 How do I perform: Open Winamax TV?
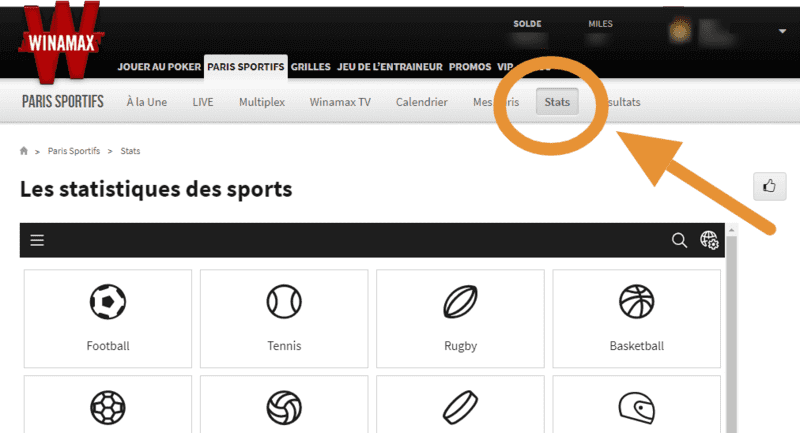(340, 102)
